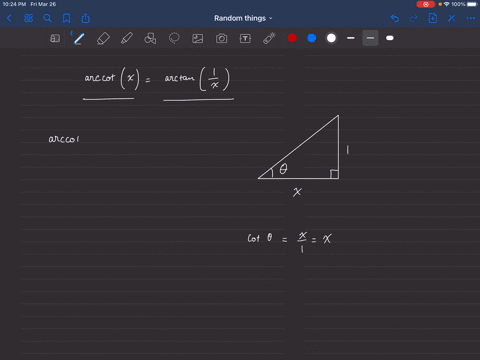The width and height of the screenshot is (480, 360).
Task: Select the Shapes tool
Action: coord(150,38)
